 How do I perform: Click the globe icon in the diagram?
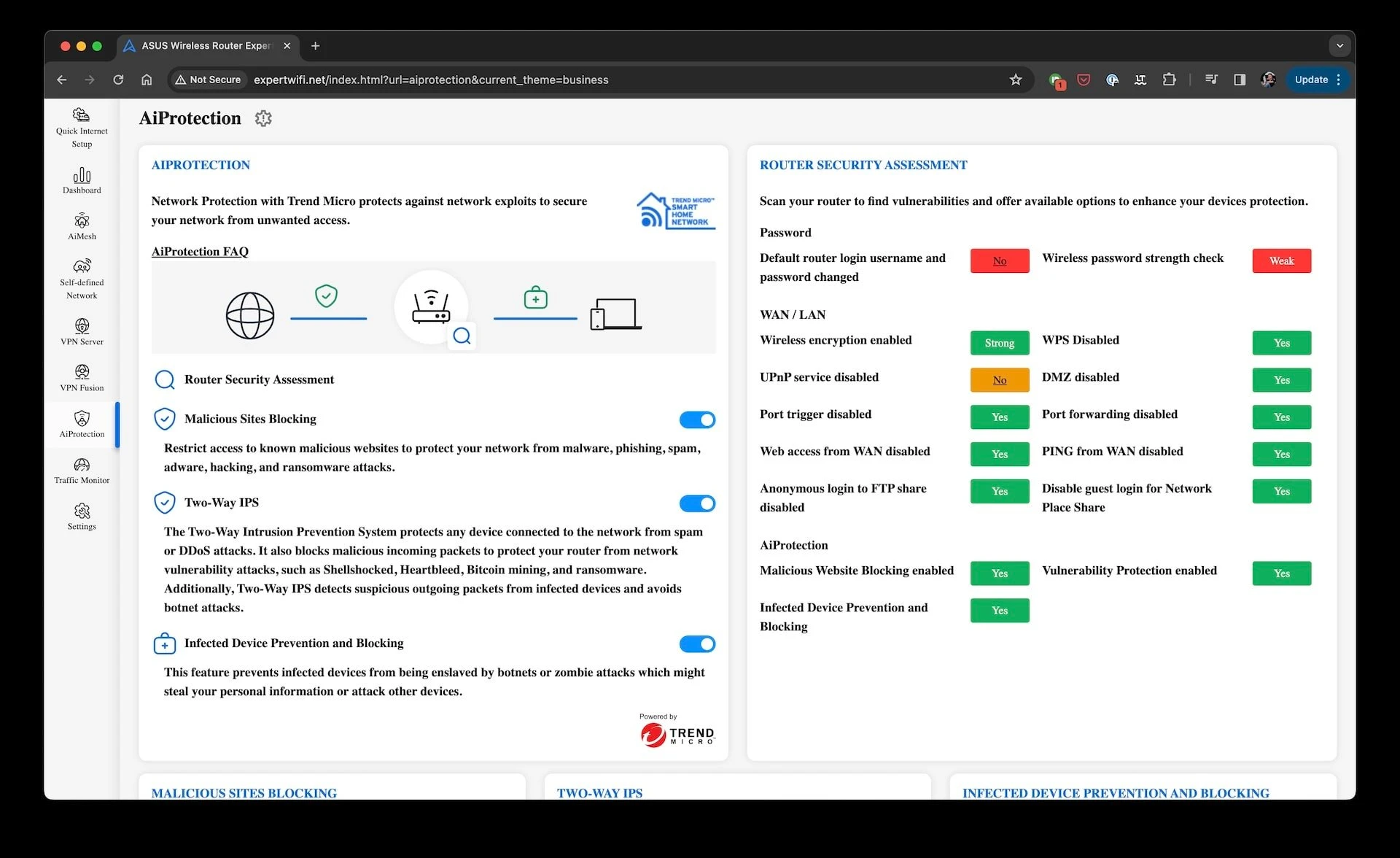(x=250, y=316)
